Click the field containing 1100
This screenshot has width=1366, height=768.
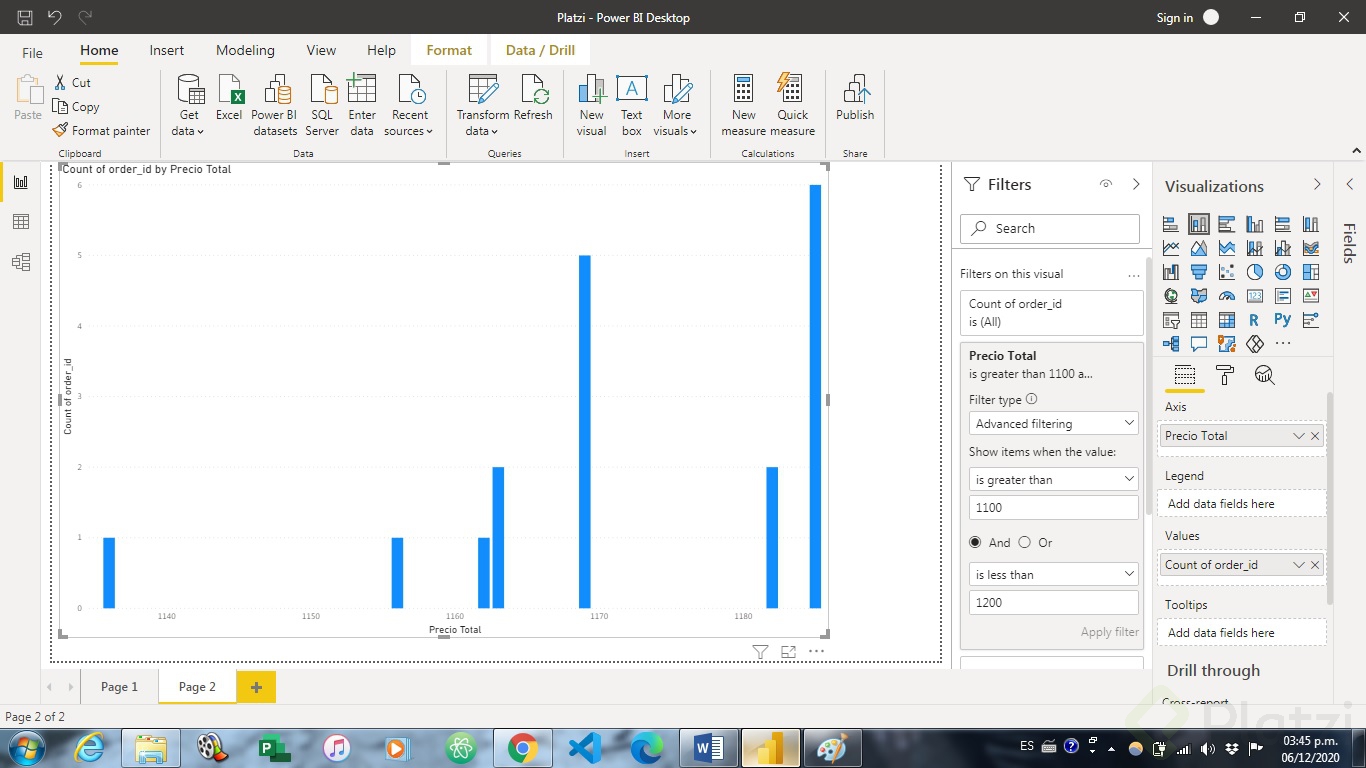(1053, 508)
